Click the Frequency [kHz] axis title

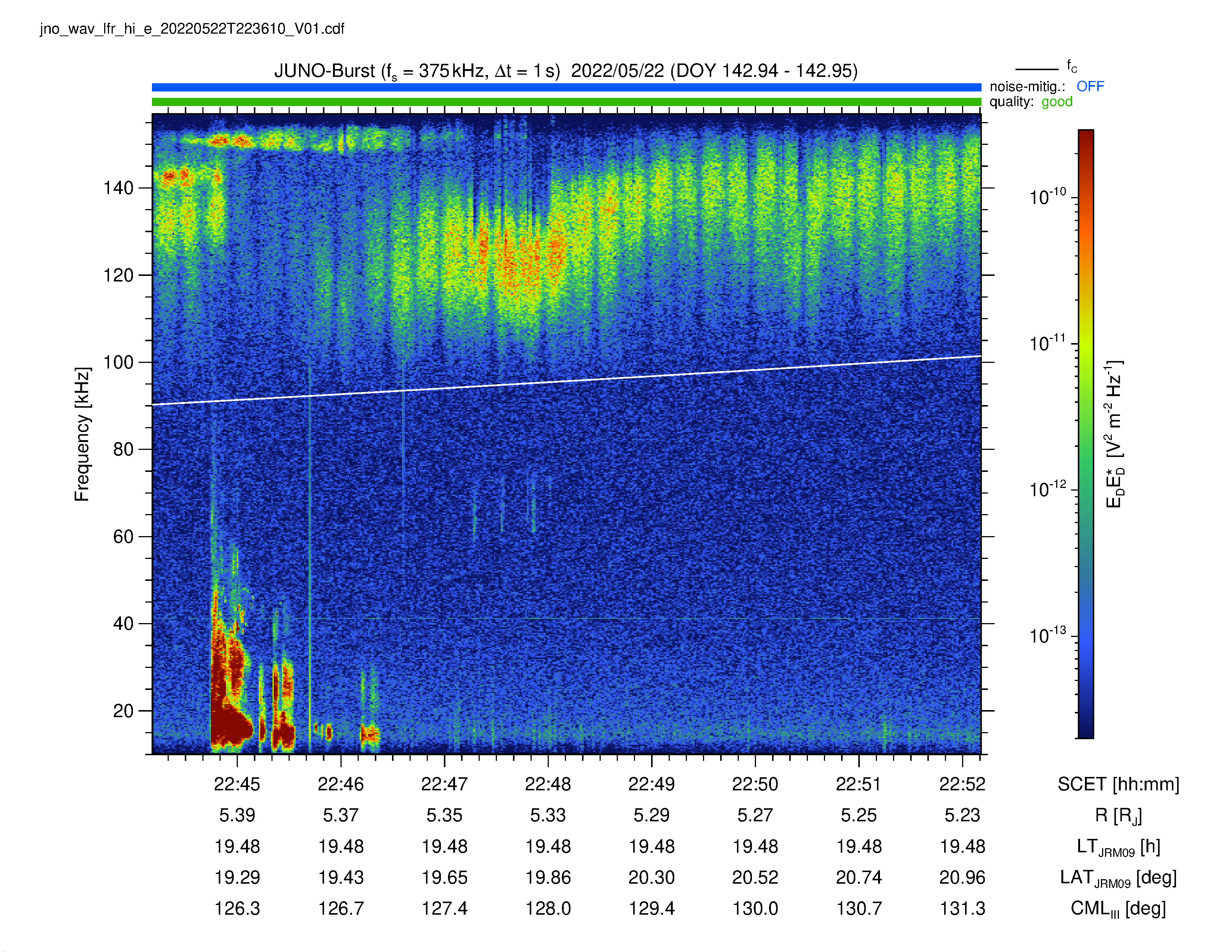coord(83,434)
